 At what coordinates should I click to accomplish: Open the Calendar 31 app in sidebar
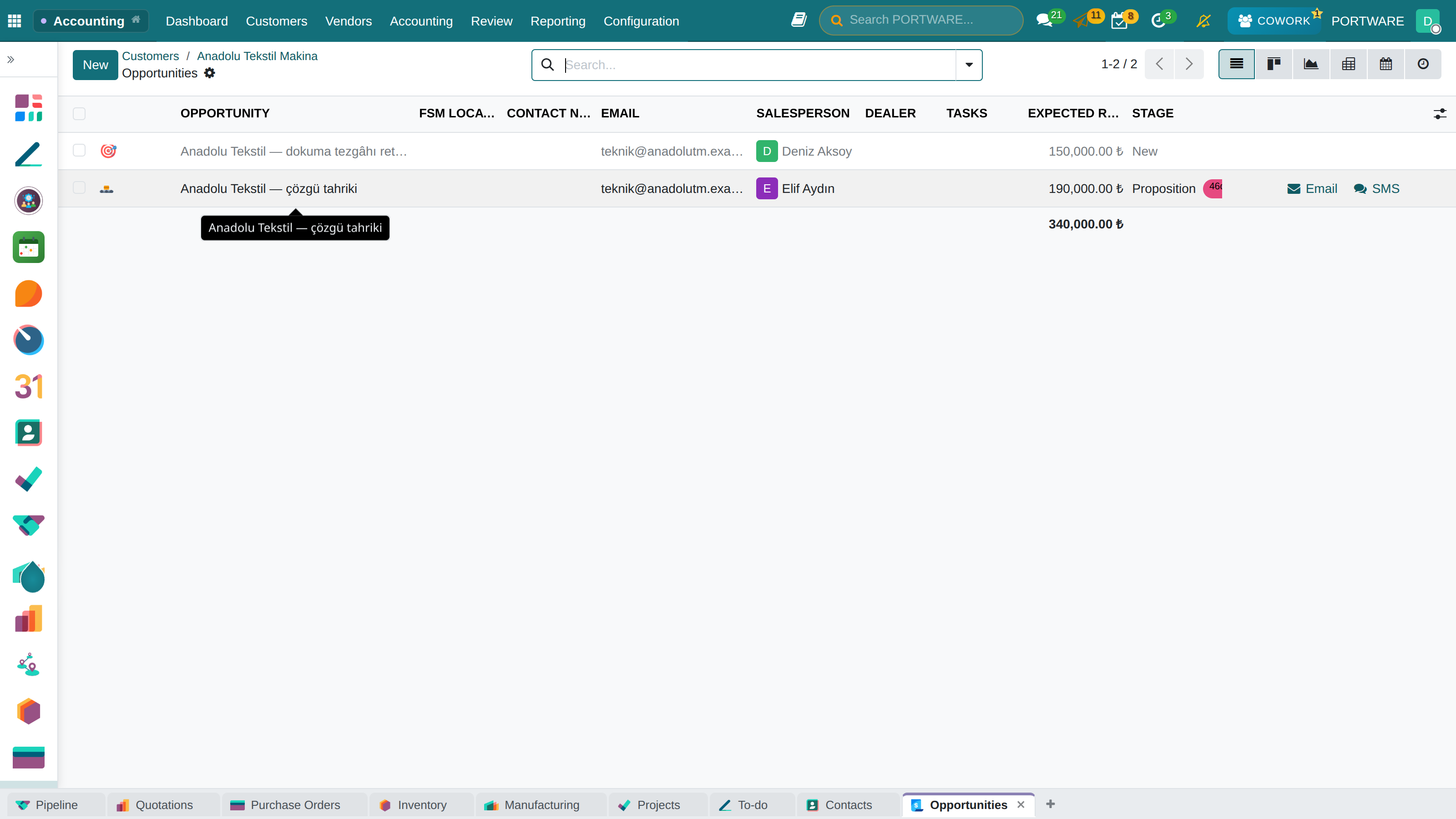click(28, 386)
